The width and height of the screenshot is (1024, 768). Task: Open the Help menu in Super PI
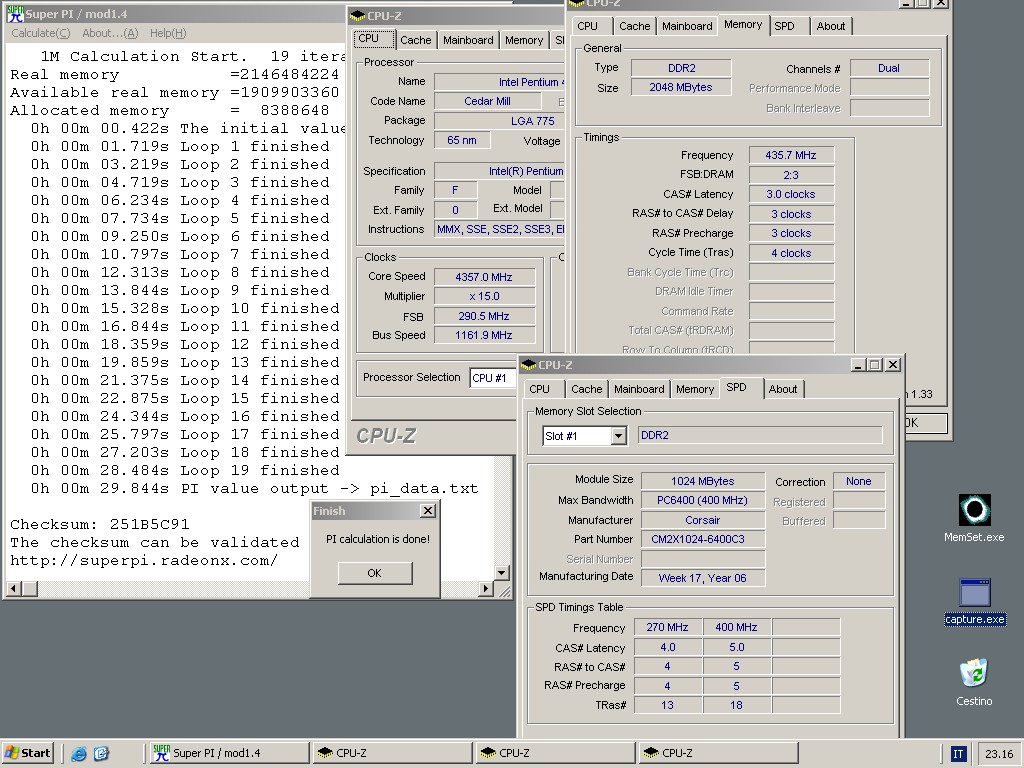click(x=167, y=33)
